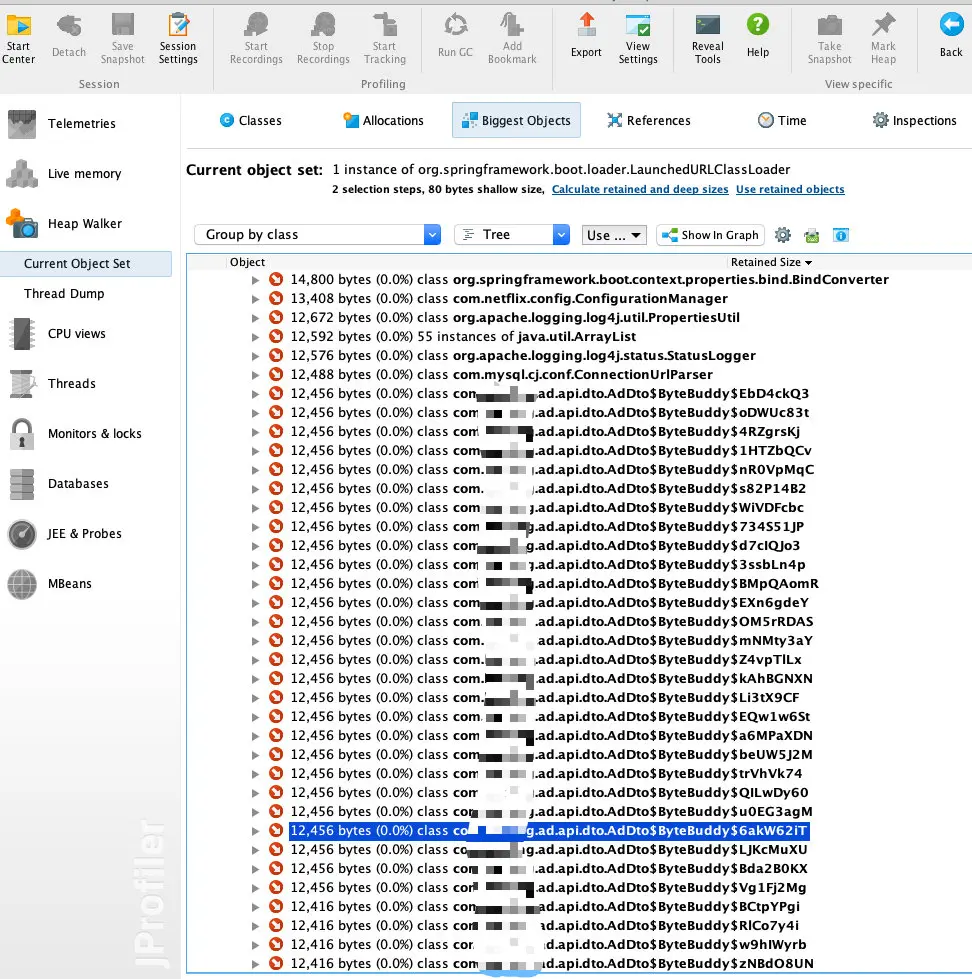Expand the log4j PropertiesUtil row
The height and width of the screenshot is (979, 972).
click(255, 318)
